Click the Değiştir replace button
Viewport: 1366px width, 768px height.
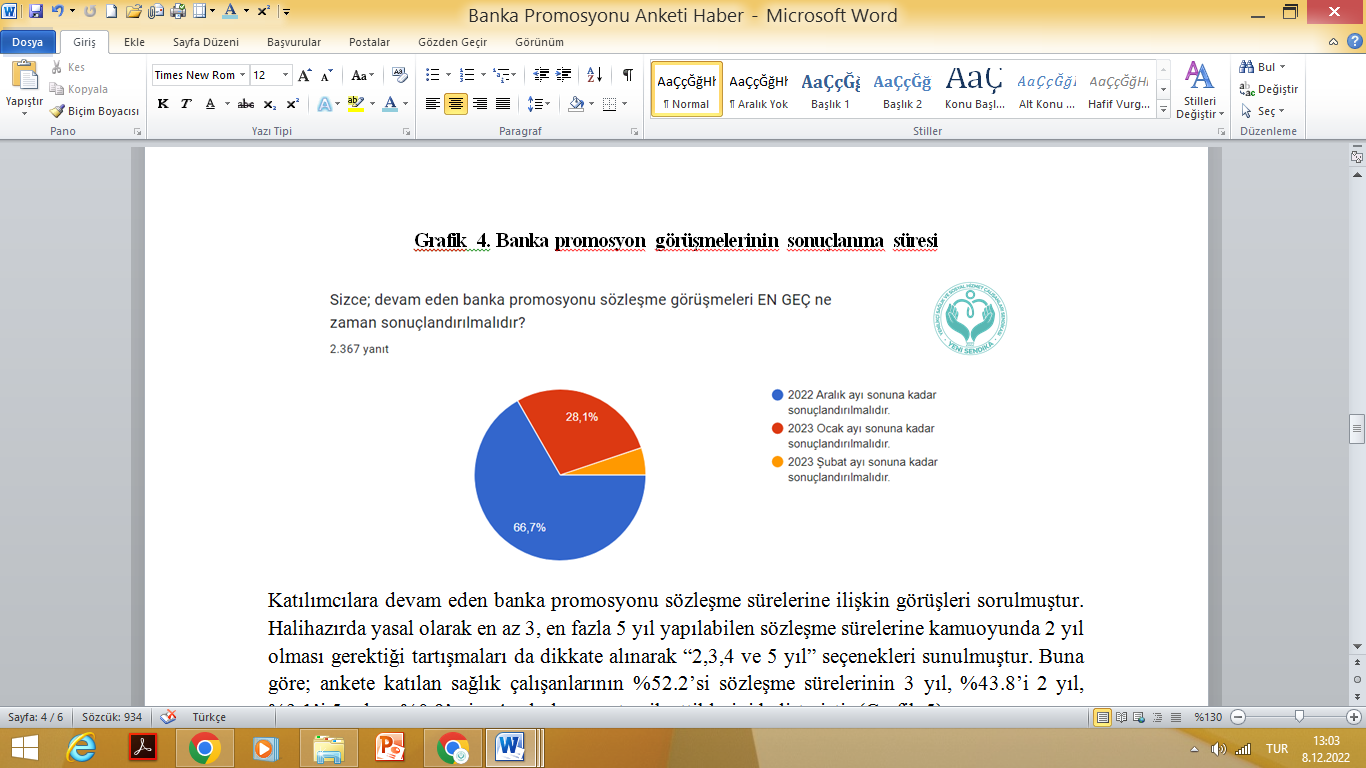click(x=1269, y=89)
